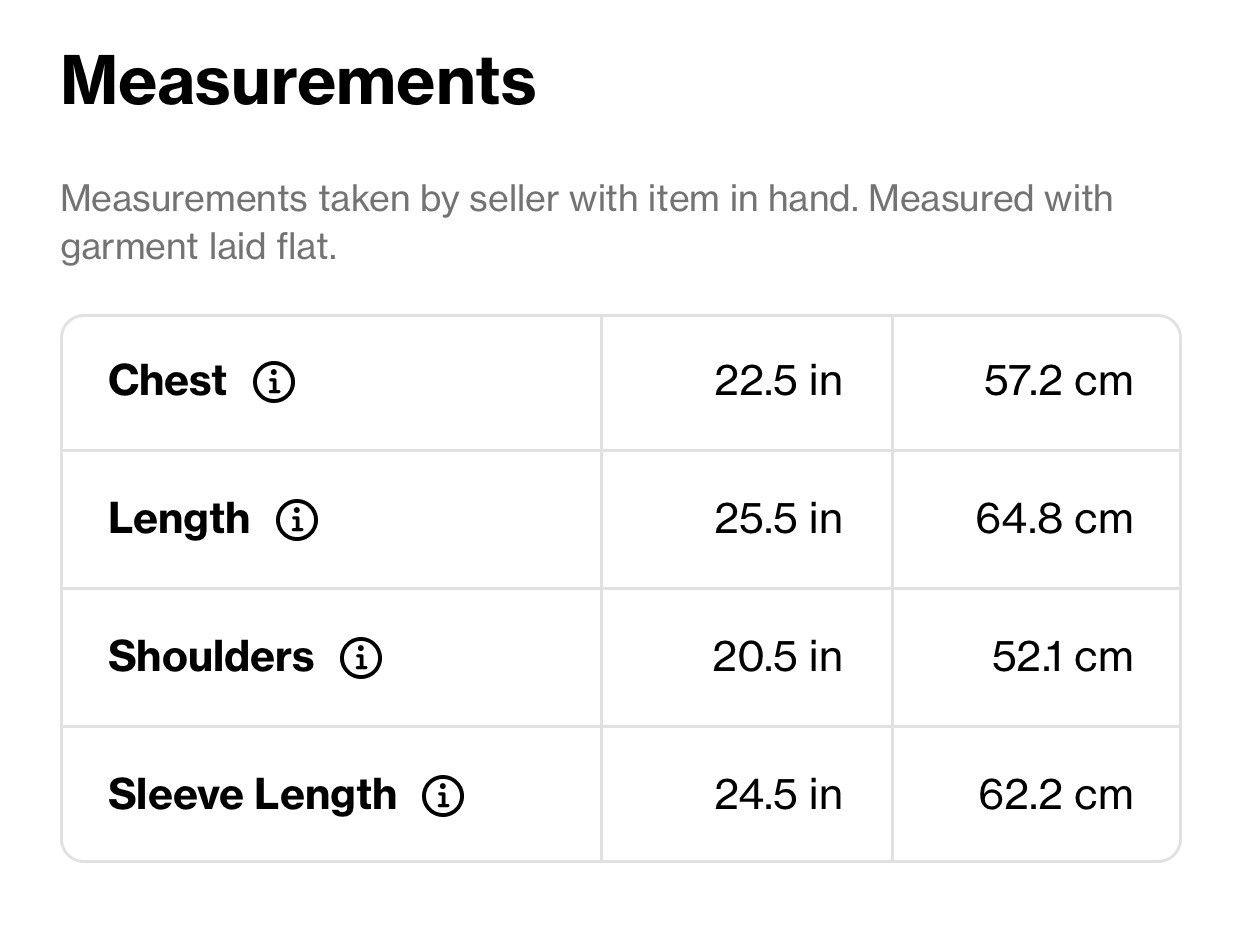Click the 20.5 in shoulders value
This screenshot has height=932, width=1242.
[777, 657]
